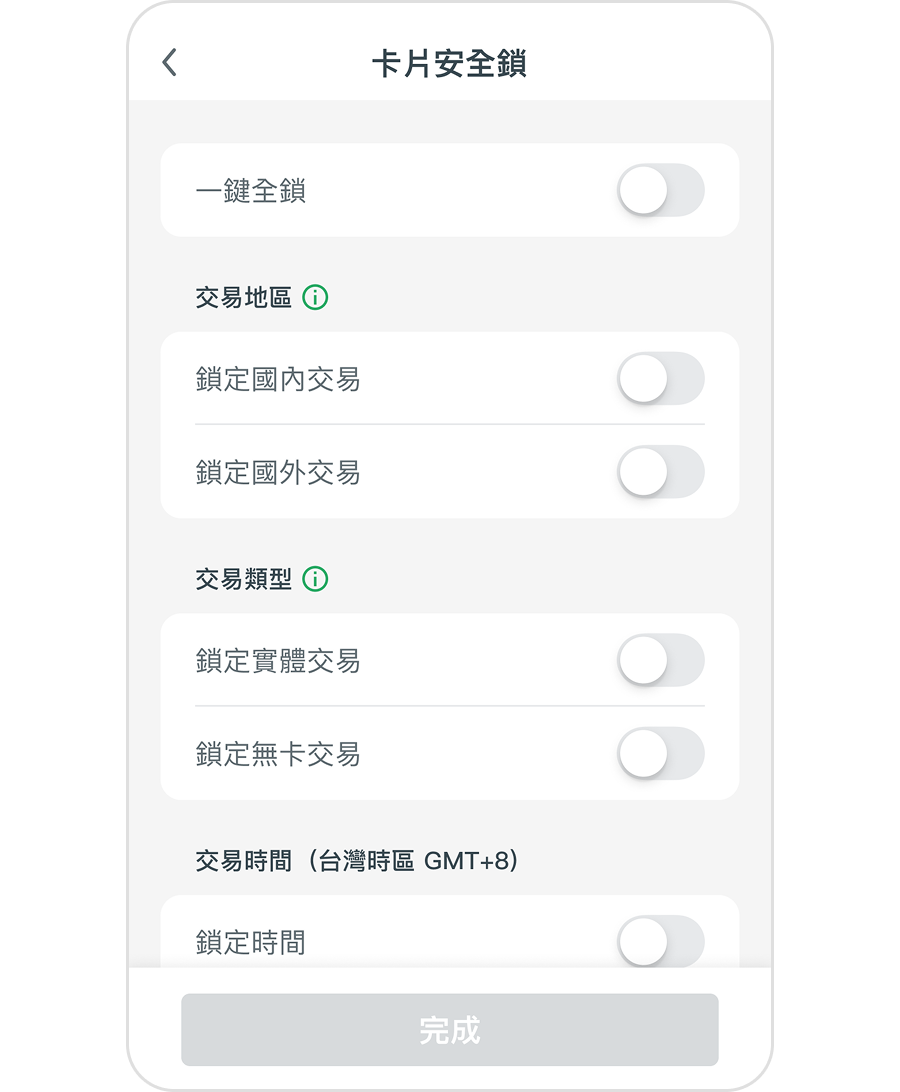The height and width of the screenshot is (1092, 900).
Task: Turn on the 鎖定國外交易 switch
Action: click(660, 472)
